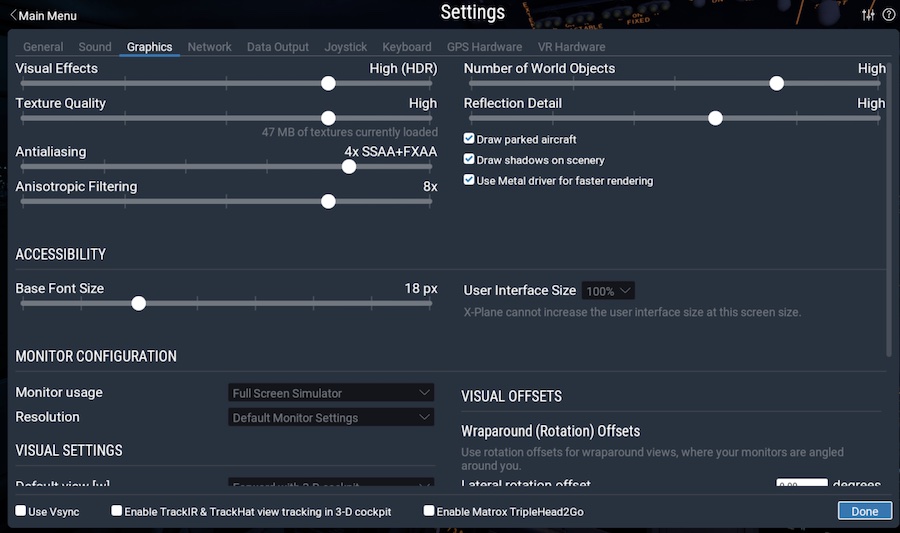Open User Interface Size dropdown

609,291
